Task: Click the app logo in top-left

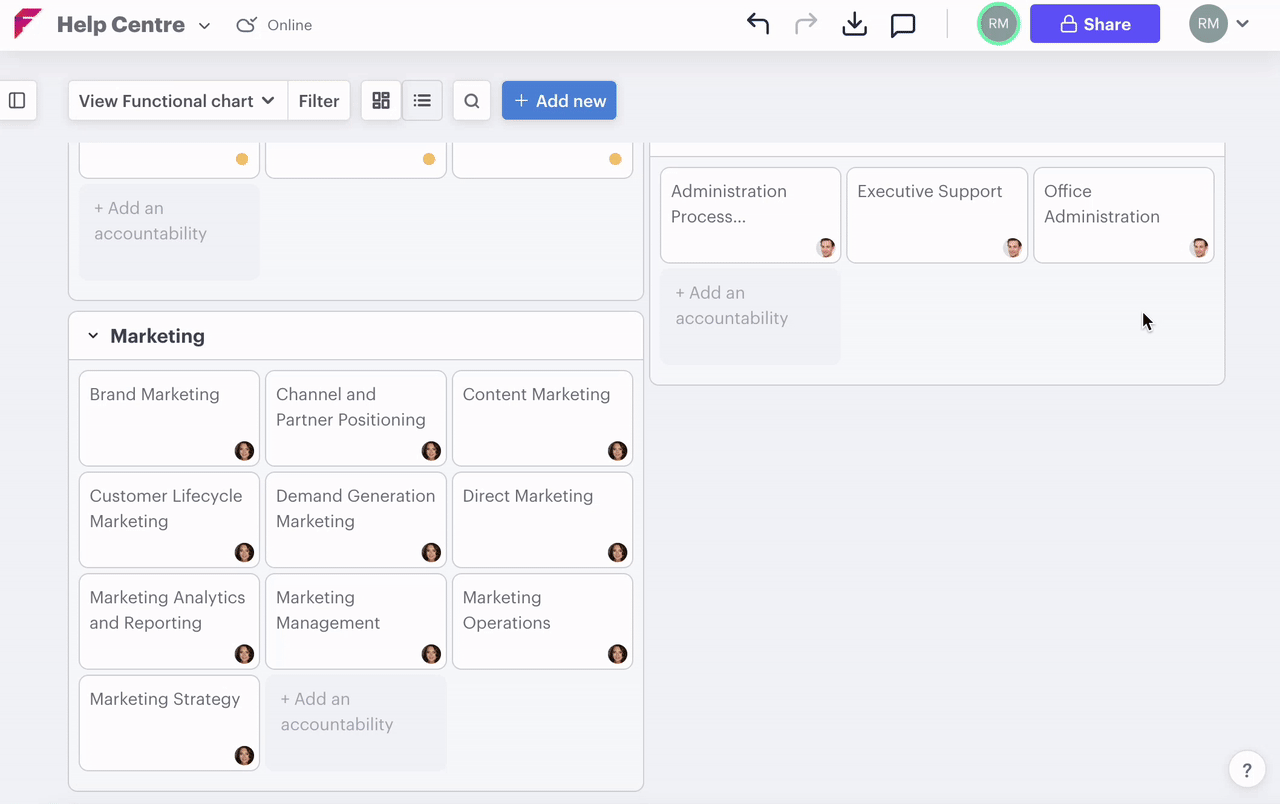Action: [x=28, y=24]
